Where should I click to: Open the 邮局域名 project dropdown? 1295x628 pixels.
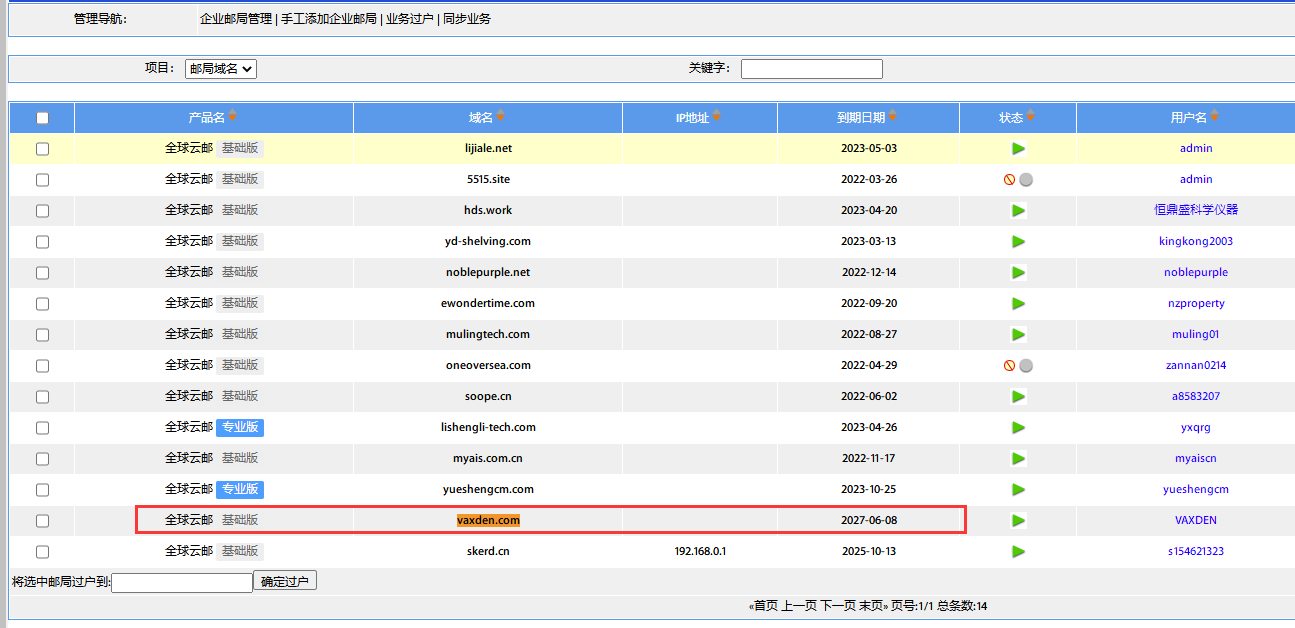tap(221, 69)
